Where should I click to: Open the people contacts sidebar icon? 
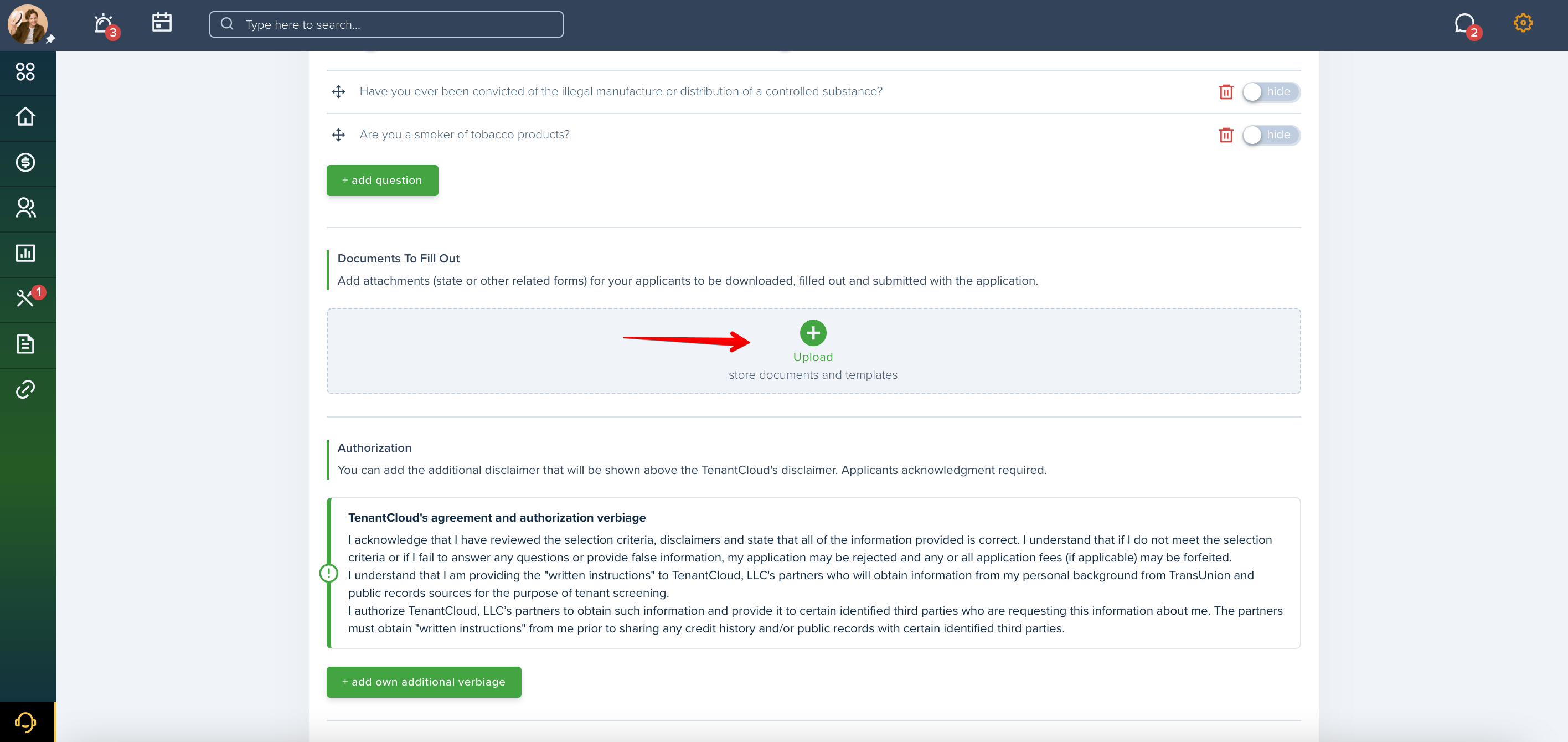25,208
